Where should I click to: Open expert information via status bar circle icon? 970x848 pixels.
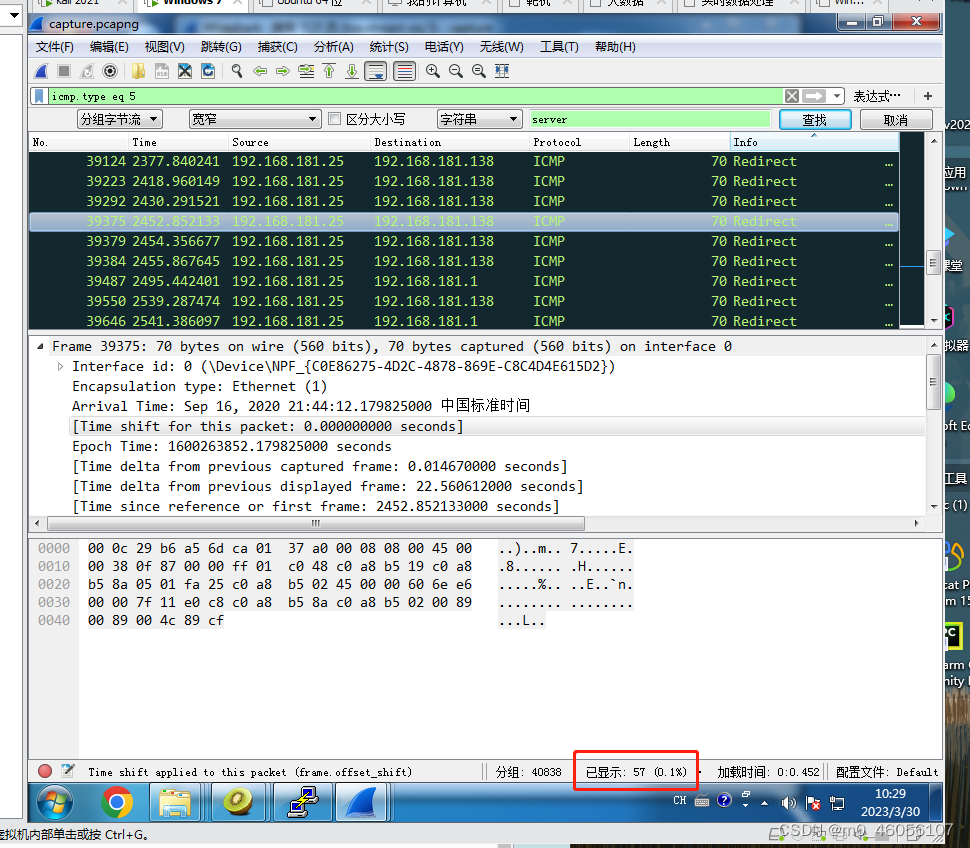45,771
